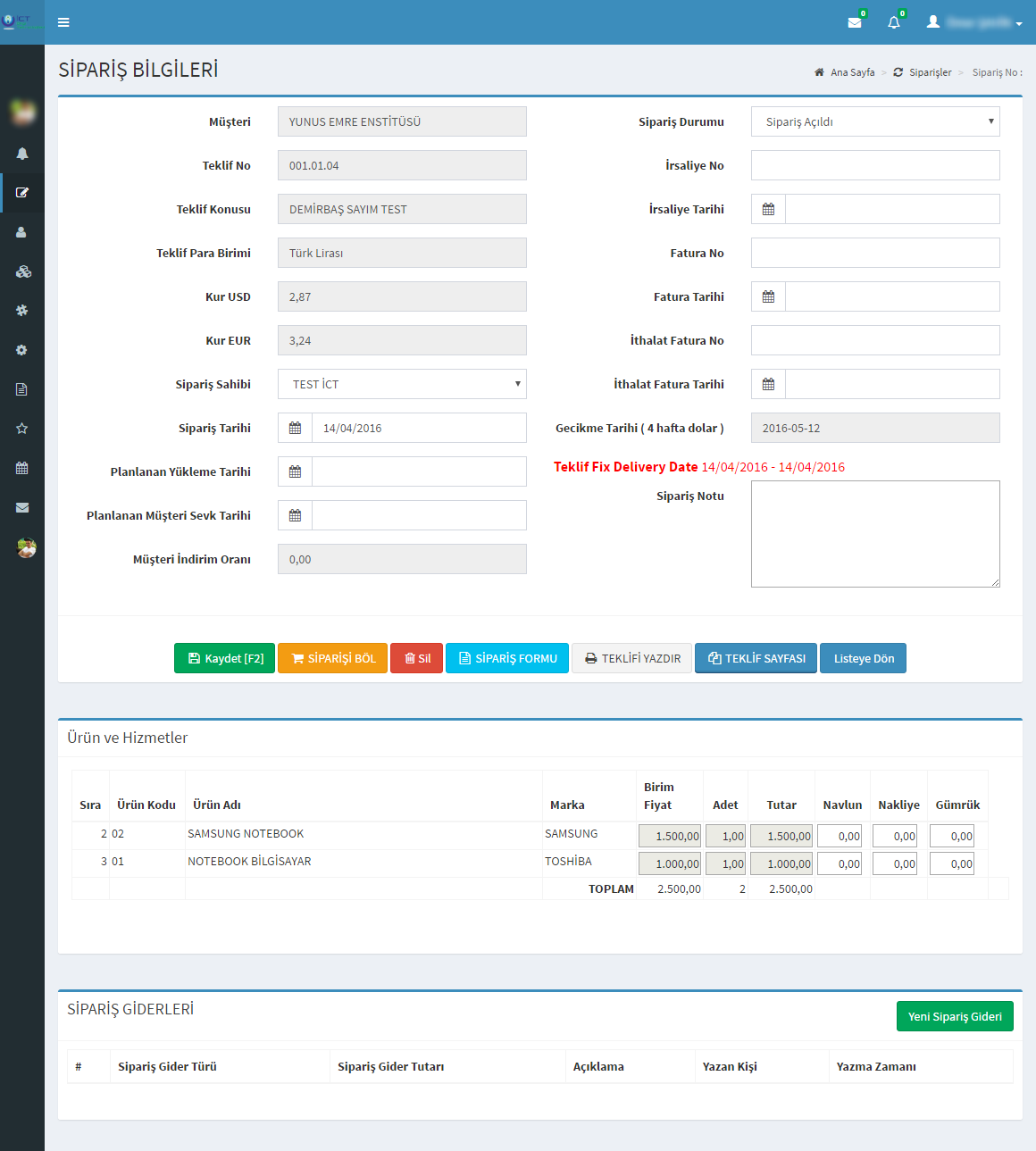Open messages envelope in top bar
The width and height of the screenshot is (1036, 1151).
click(x=855, y=22)
